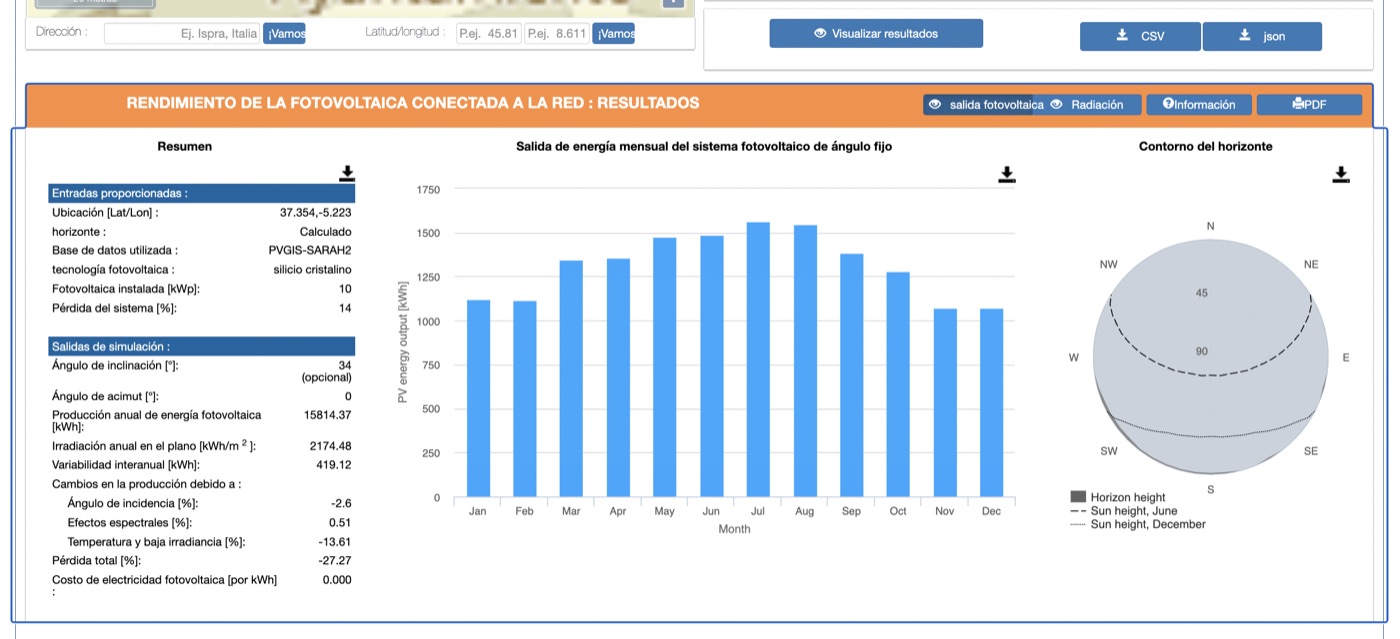
Task: Click the Jan bar in the chart
Action: pyautogui.click(x=478, y=399)
